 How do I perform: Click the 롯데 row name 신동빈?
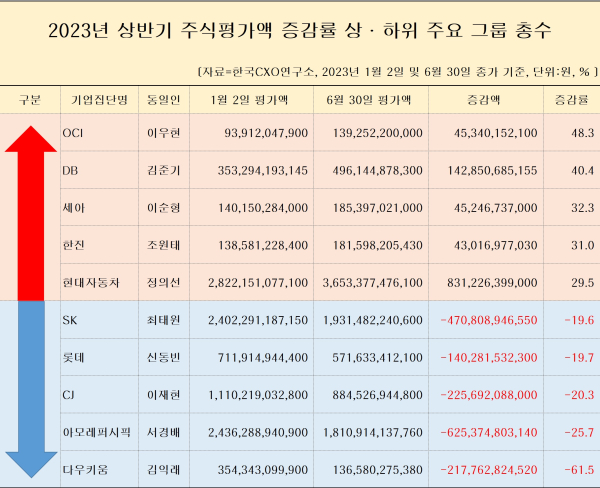(163, 357)
